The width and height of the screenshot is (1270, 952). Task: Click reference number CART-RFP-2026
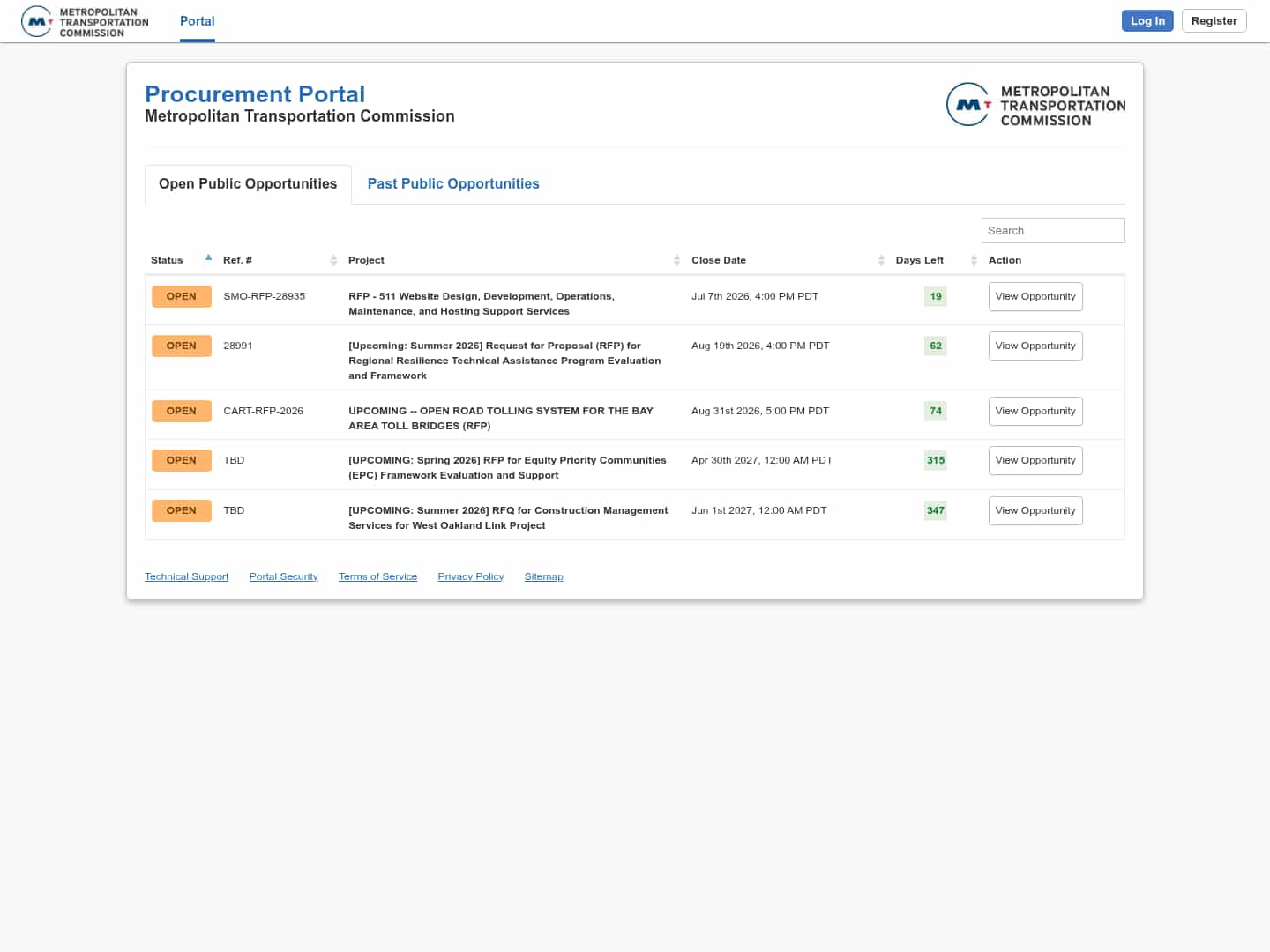pos(263,411)
